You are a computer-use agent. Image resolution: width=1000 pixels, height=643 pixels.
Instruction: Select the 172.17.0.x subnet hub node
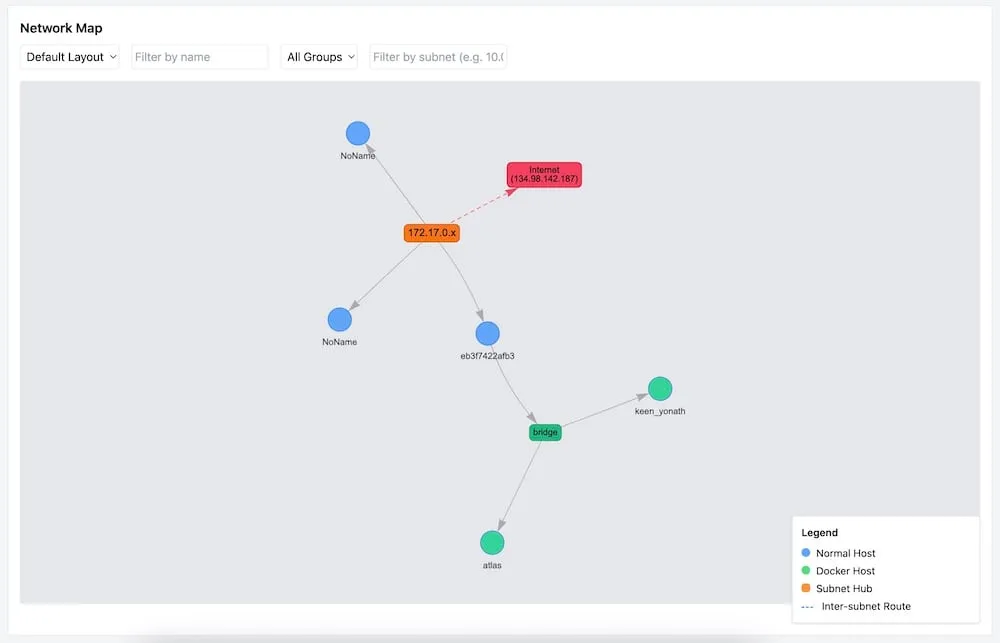coord(432,233)
